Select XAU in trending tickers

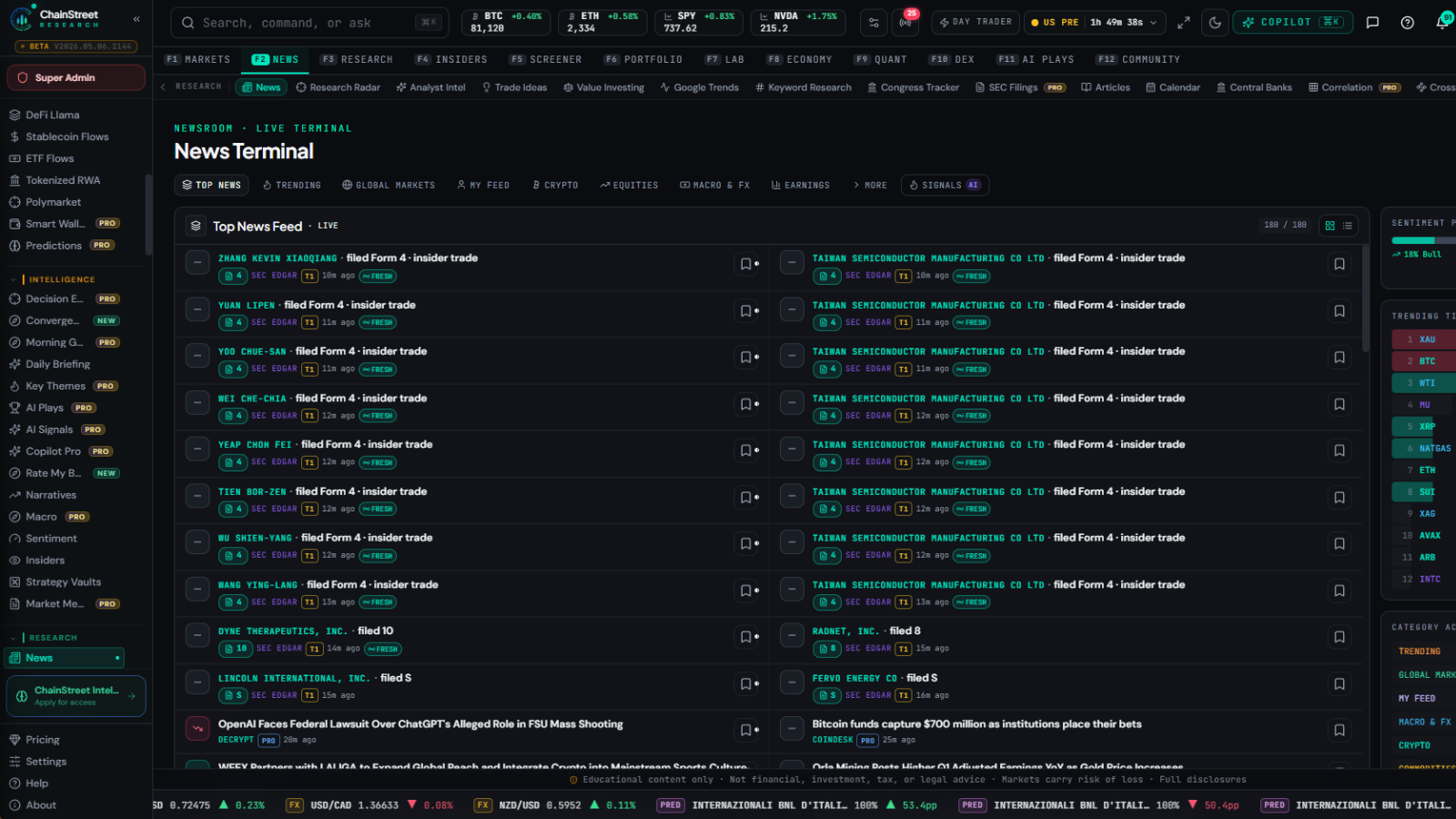tap(1424, 339)
